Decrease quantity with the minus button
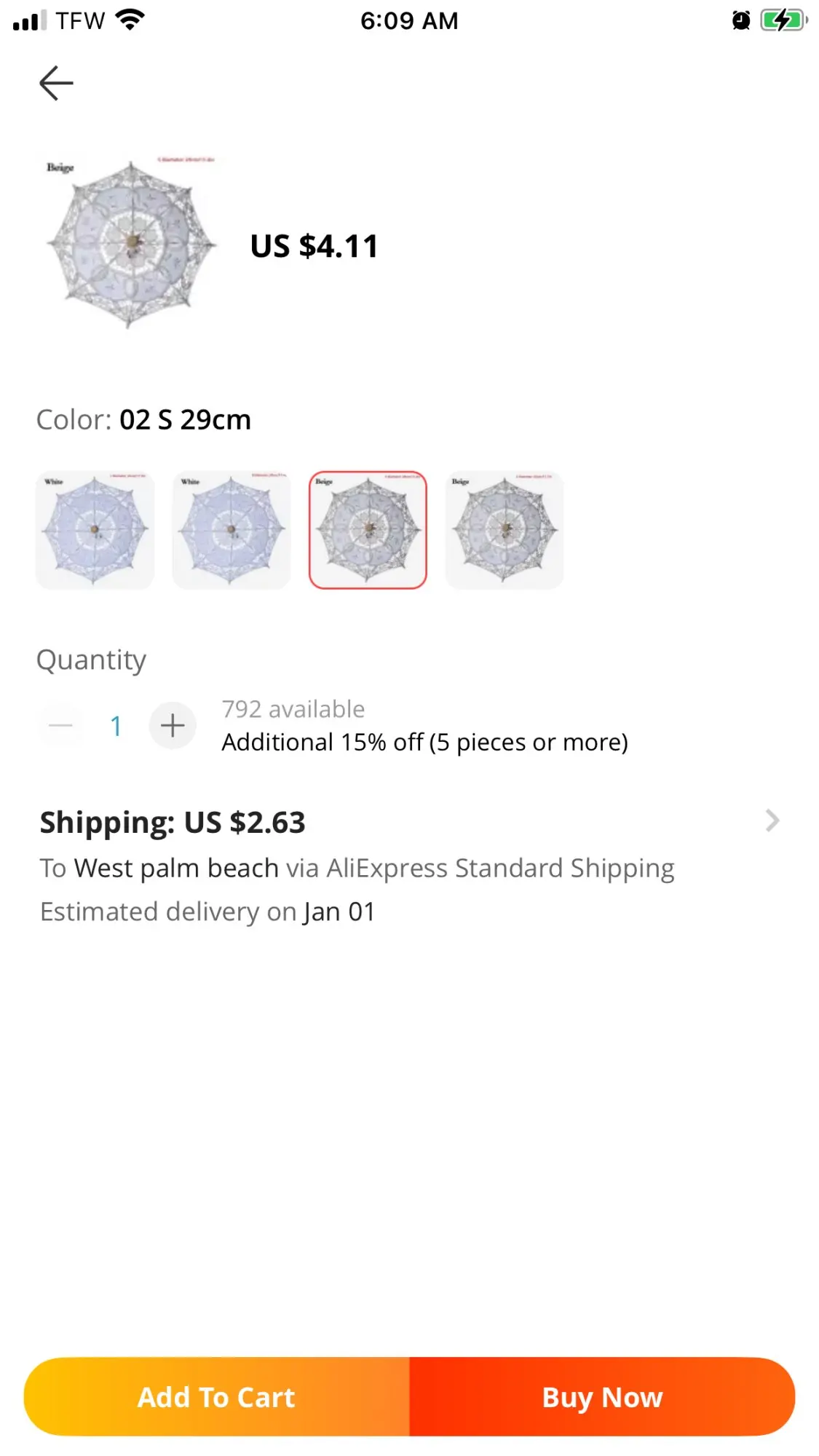Image resolution: width=819 pixels, height=1456 pixels. (60, 725)
